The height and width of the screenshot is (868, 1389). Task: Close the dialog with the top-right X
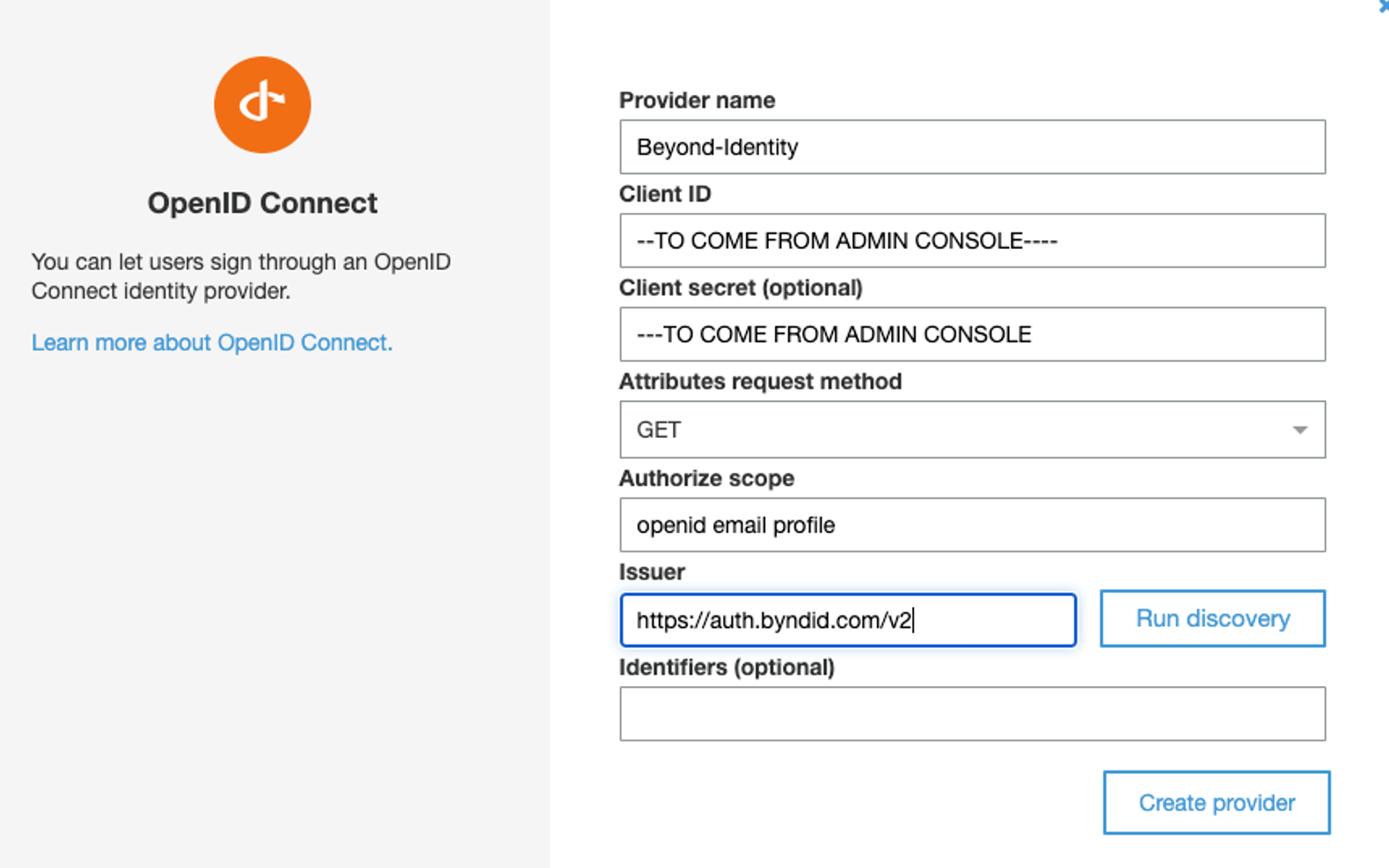pyautogui.click(x=1384, y=6)
